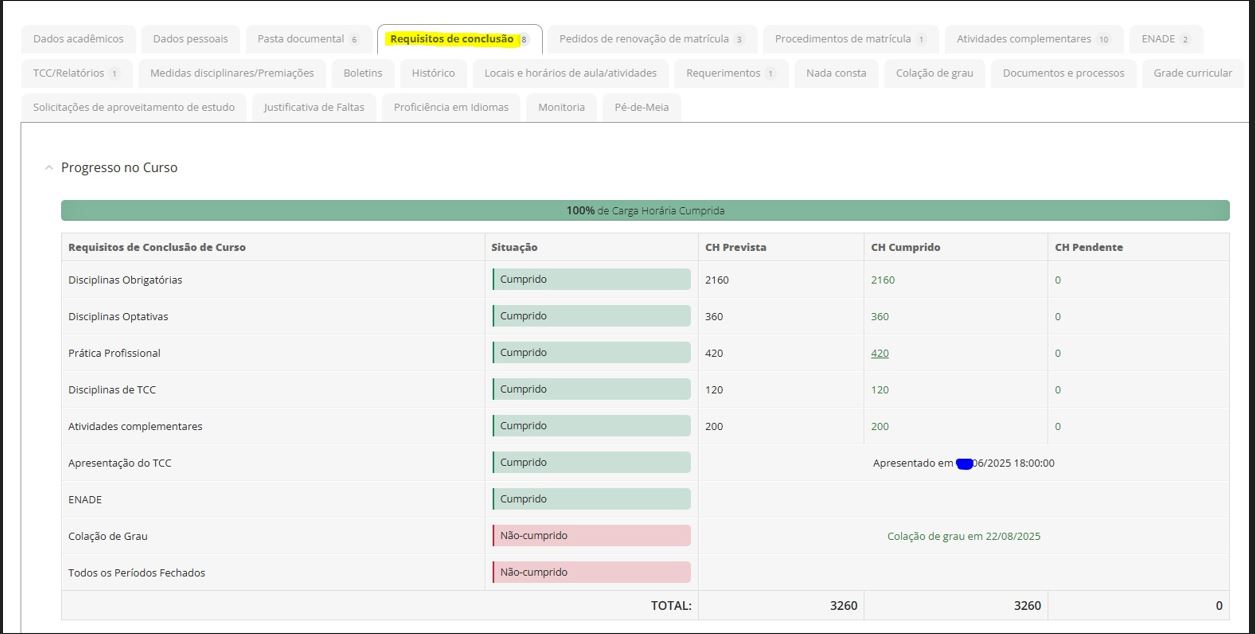Click the Cumprido status for Apresentação do TCC
The image size is (1255, 634).
tap(591, 462)
